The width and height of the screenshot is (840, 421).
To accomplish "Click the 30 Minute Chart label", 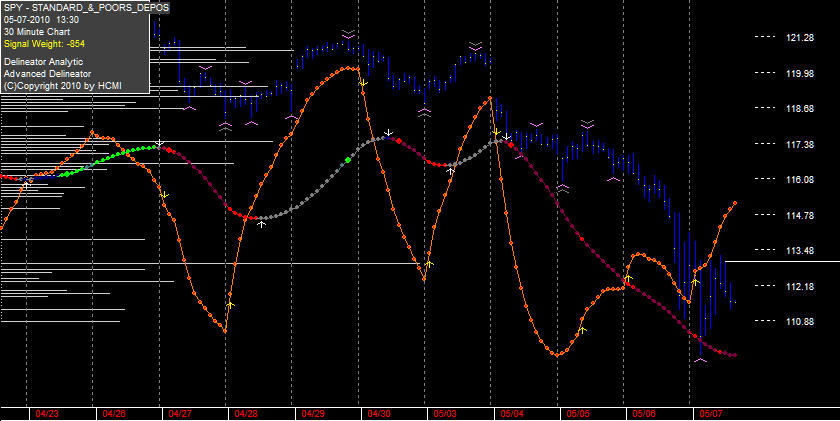I will coord(36,32).
